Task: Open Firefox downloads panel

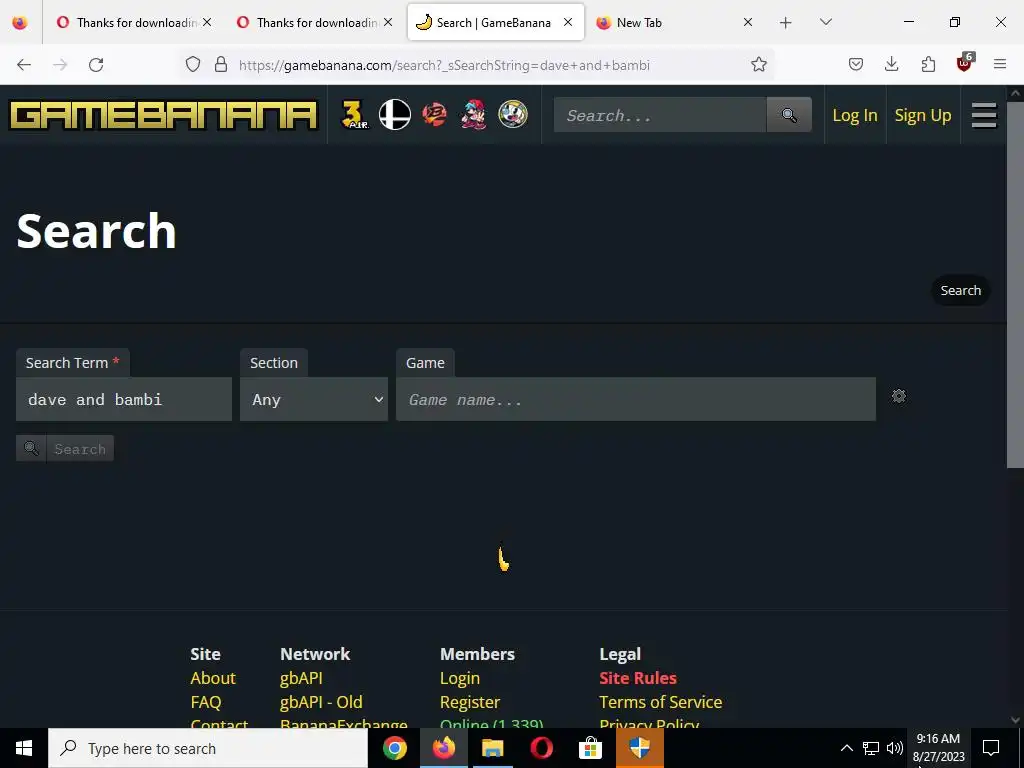Action: 891,64
